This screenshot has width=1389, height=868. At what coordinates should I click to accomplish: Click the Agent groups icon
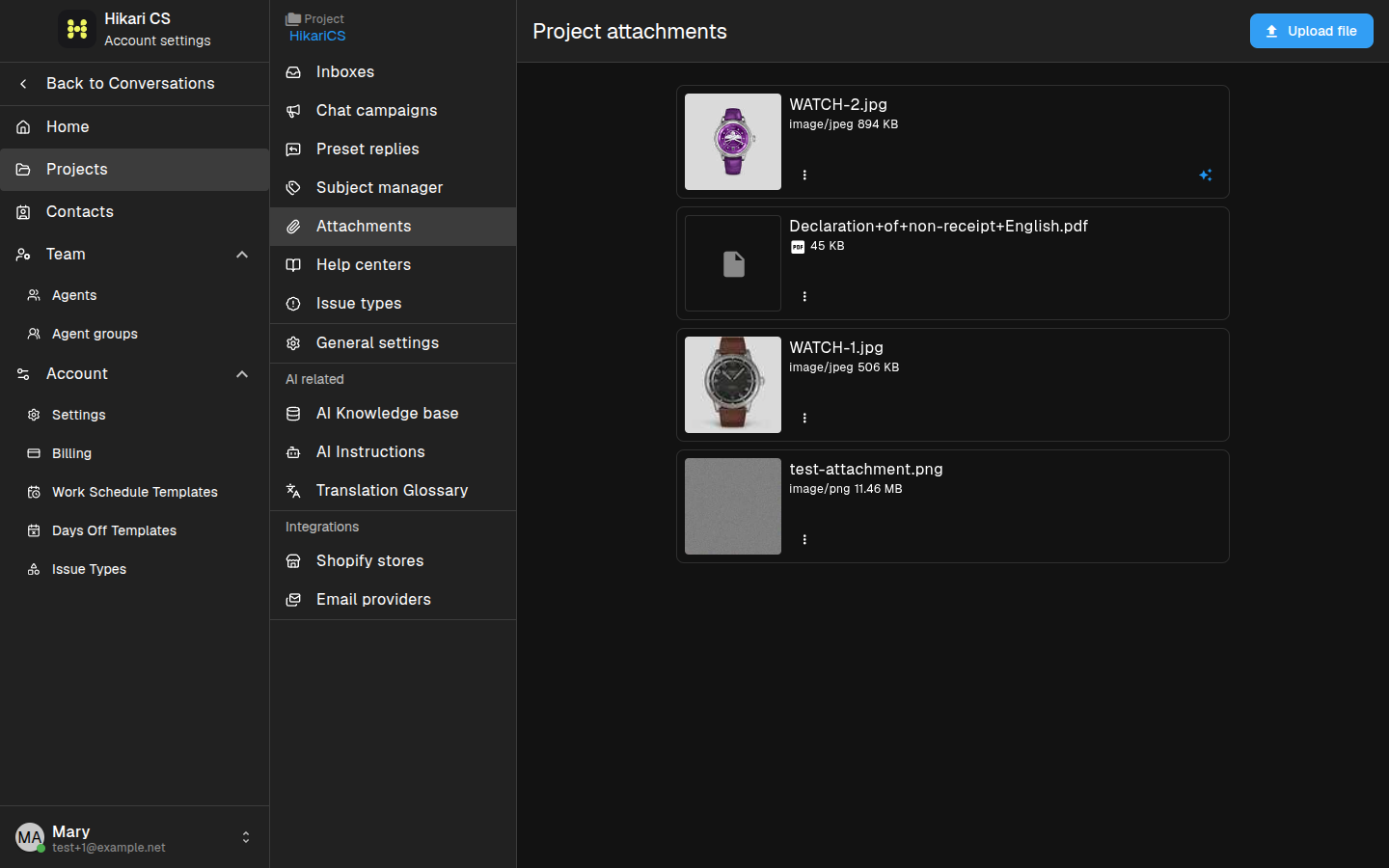pos(34,334)
